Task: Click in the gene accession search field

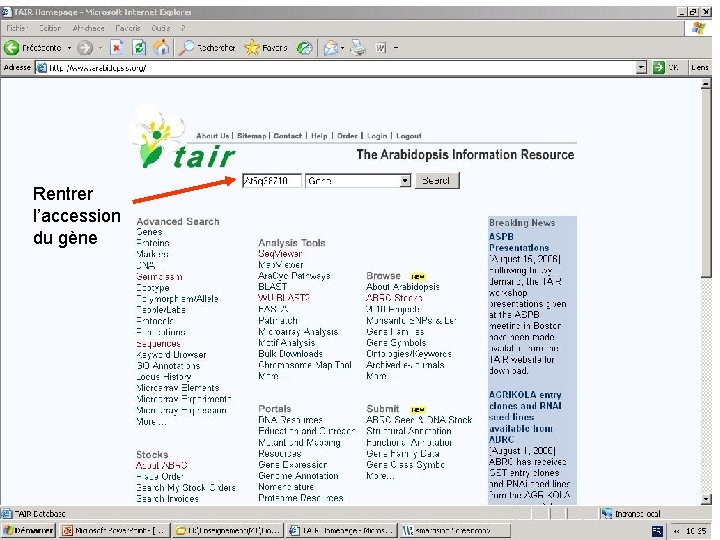Action: pos(272,180)
